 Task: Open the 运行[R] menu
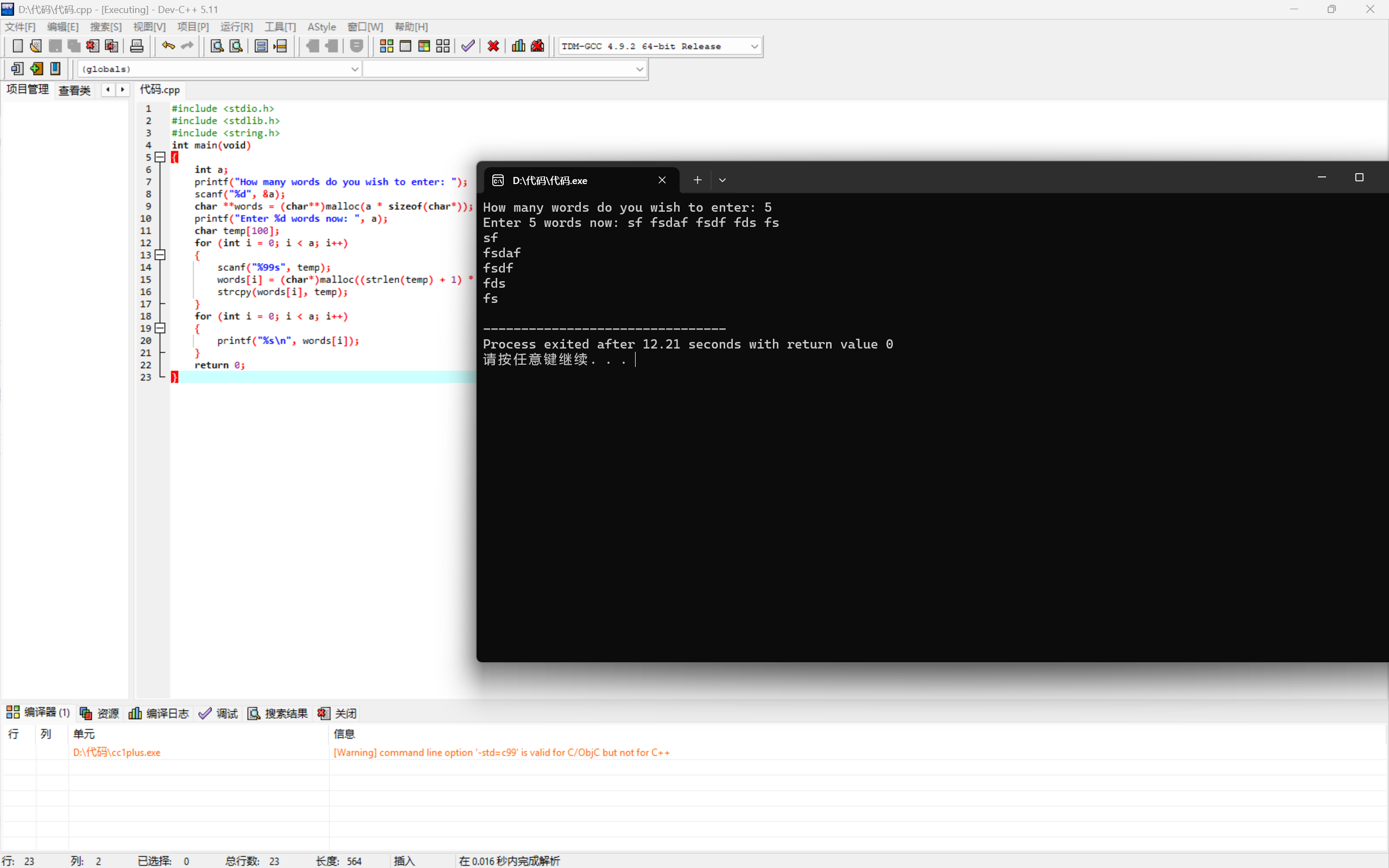coord(236,27)
